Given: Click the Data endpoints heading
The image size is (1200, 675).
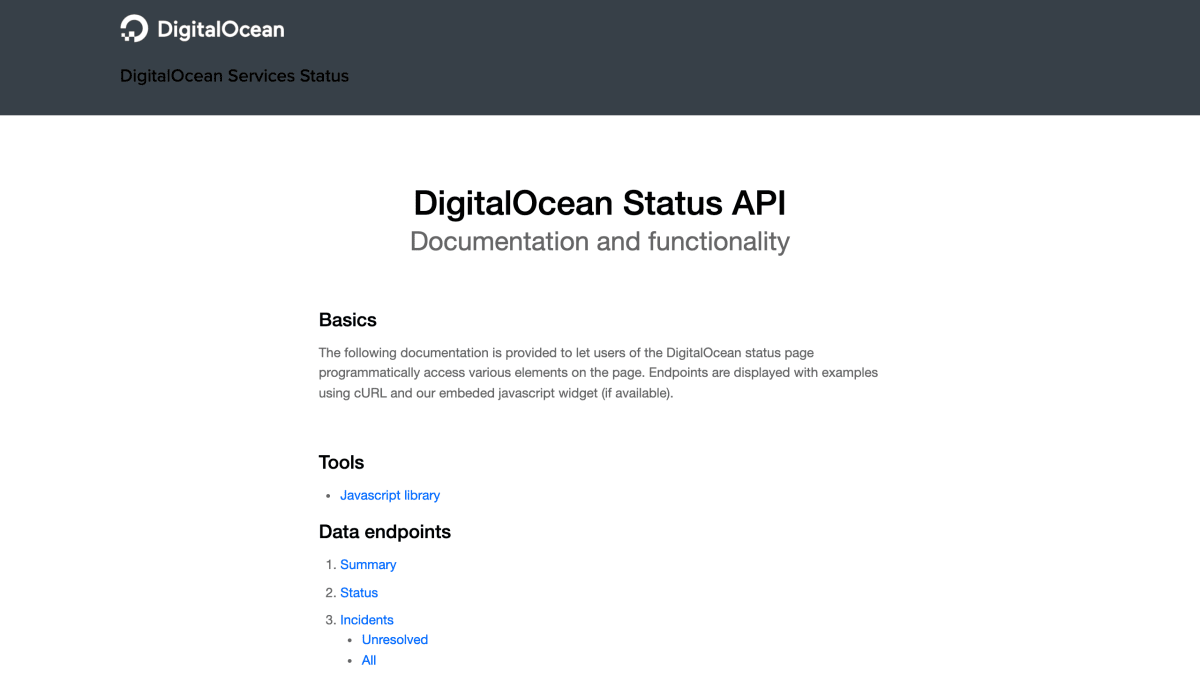Looking at the screenshot, I should [385, 532].
